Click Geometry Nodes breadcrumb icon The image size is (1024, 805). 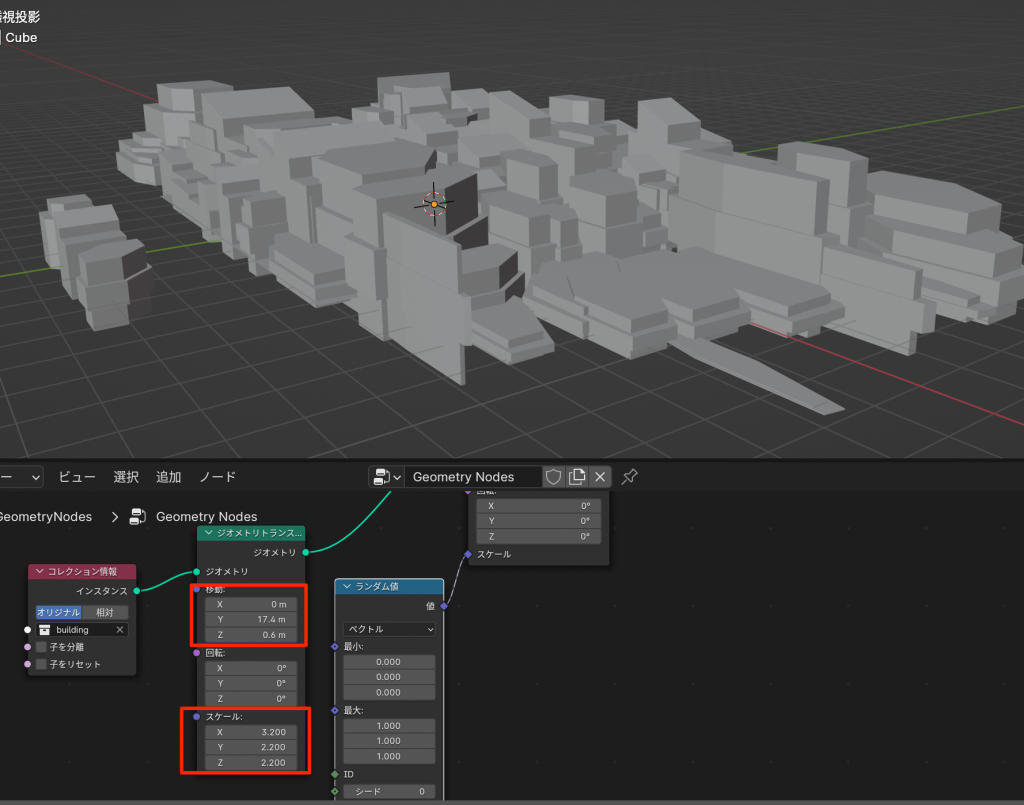click(x=139, y=517)
